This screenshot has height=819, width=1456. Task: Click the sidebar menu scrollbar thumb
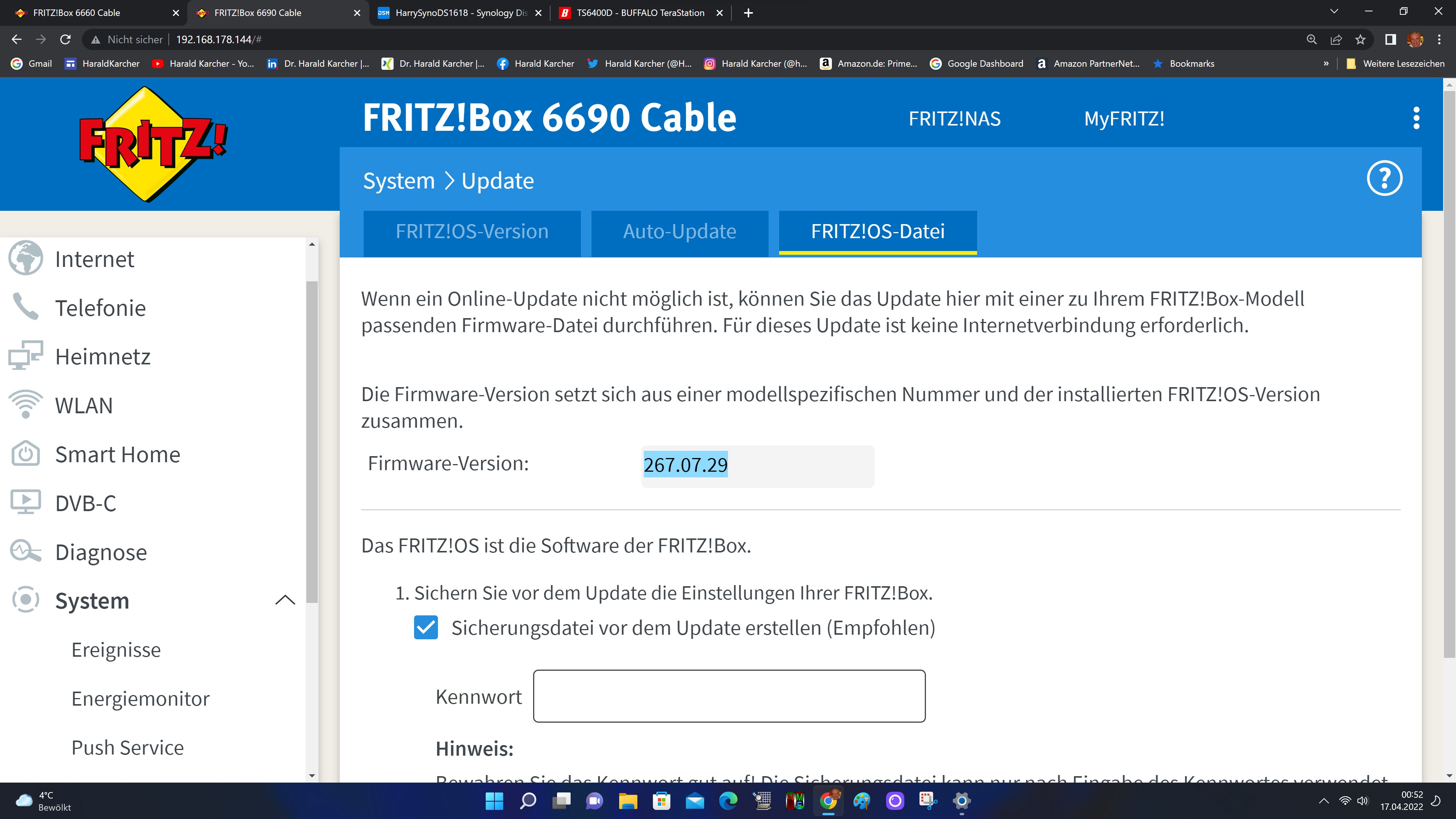click(x=312, y=441)
